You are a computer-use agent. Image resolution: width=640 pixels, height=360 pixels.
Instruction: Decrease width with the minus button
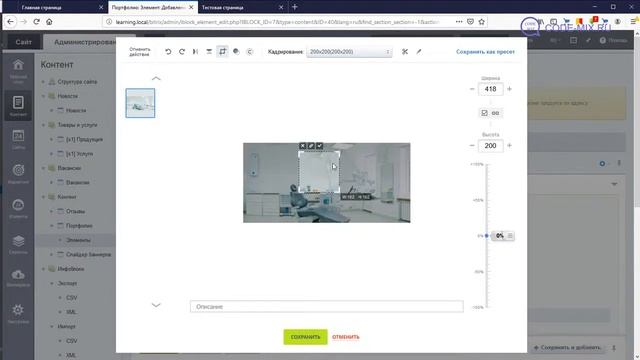472,89
